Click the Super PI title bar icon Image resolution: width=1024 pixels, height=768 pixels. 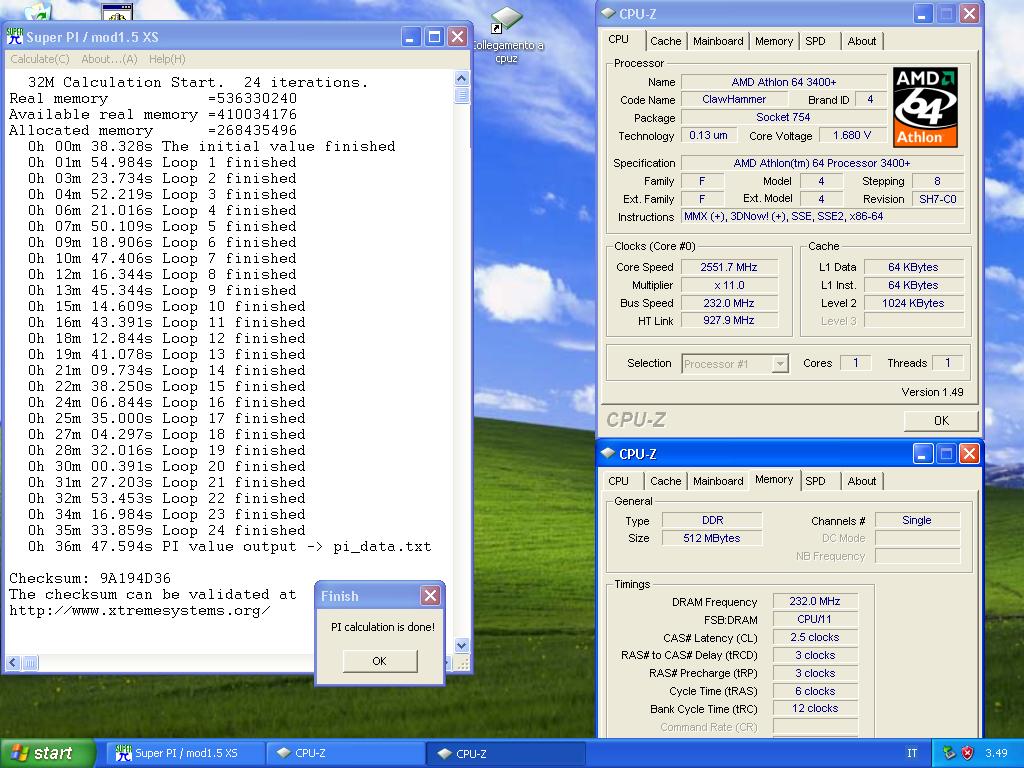[x=14, y=37]
